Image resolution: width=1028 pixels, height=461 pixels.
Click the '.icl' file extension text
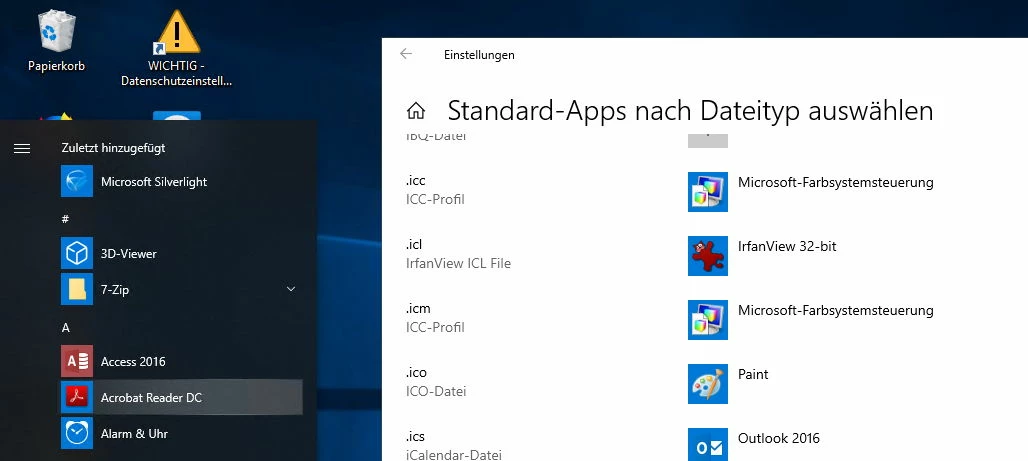pos(414,245)
